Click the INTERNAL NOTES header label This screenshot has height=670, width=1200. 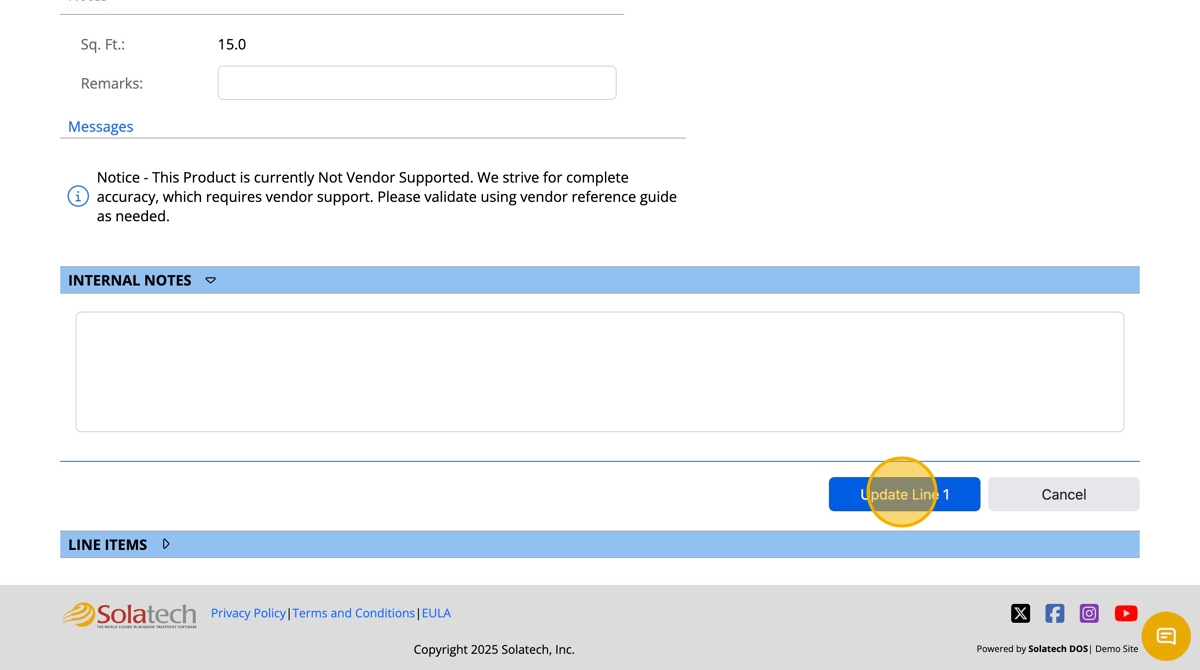pos(130,280)
